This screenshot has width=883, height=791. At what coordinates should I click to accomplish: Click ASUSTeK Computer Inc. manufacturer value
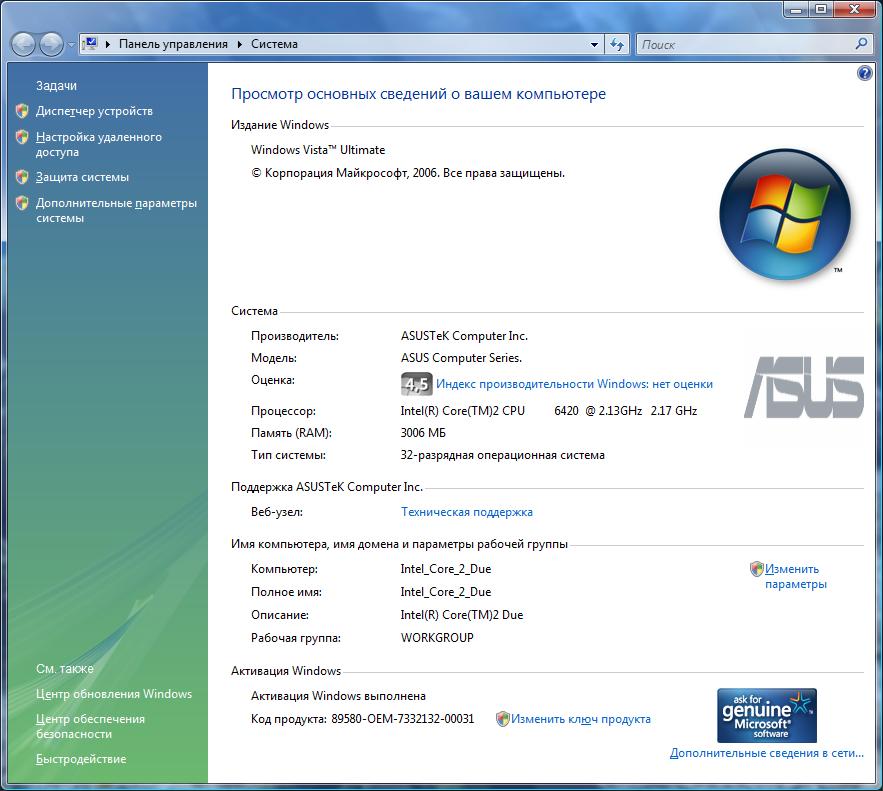[x=464, y=336]
